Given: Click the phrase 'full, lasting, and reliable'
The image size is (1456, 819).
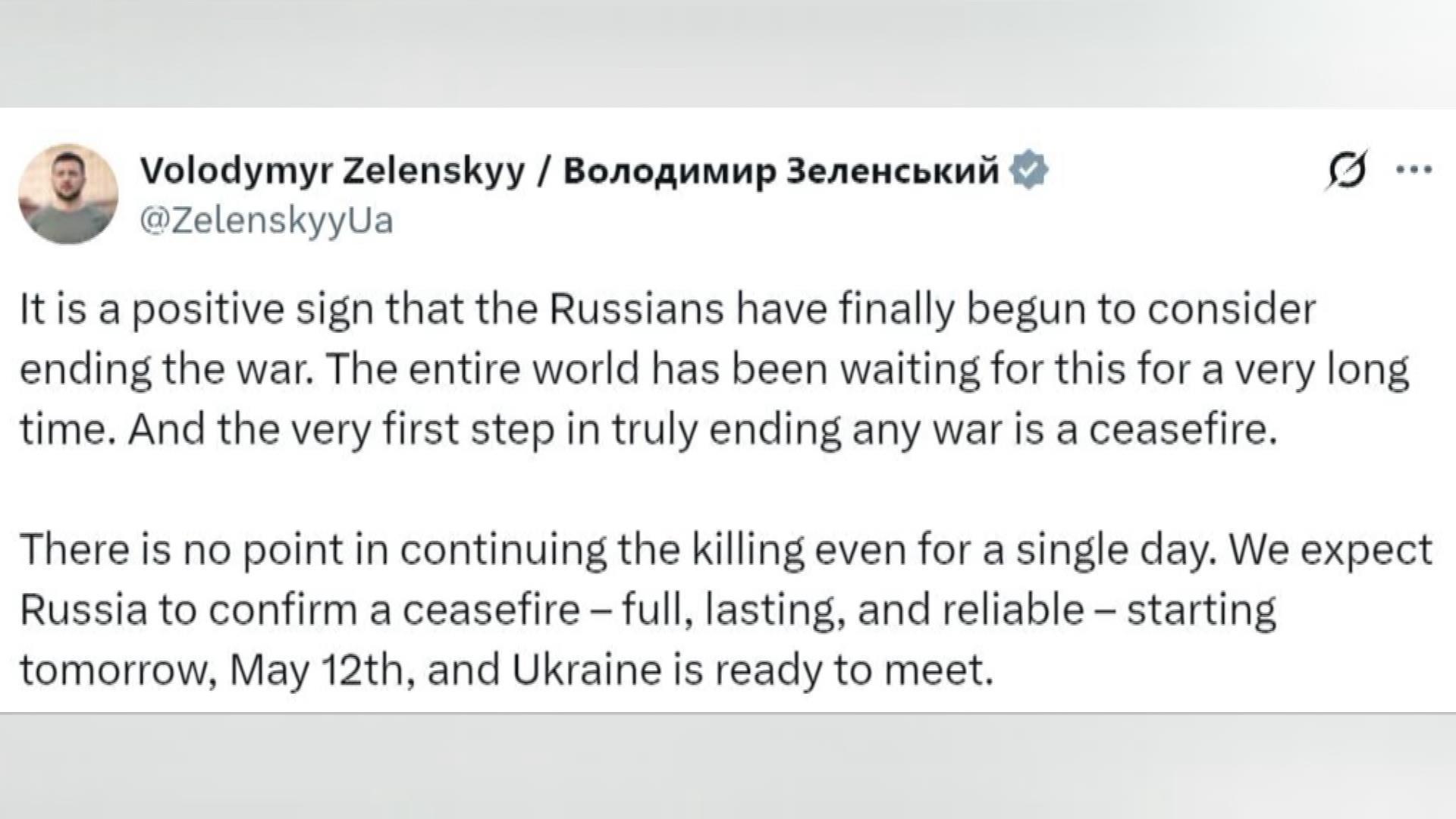Looking at the screenshot, I should click(853, 610).
